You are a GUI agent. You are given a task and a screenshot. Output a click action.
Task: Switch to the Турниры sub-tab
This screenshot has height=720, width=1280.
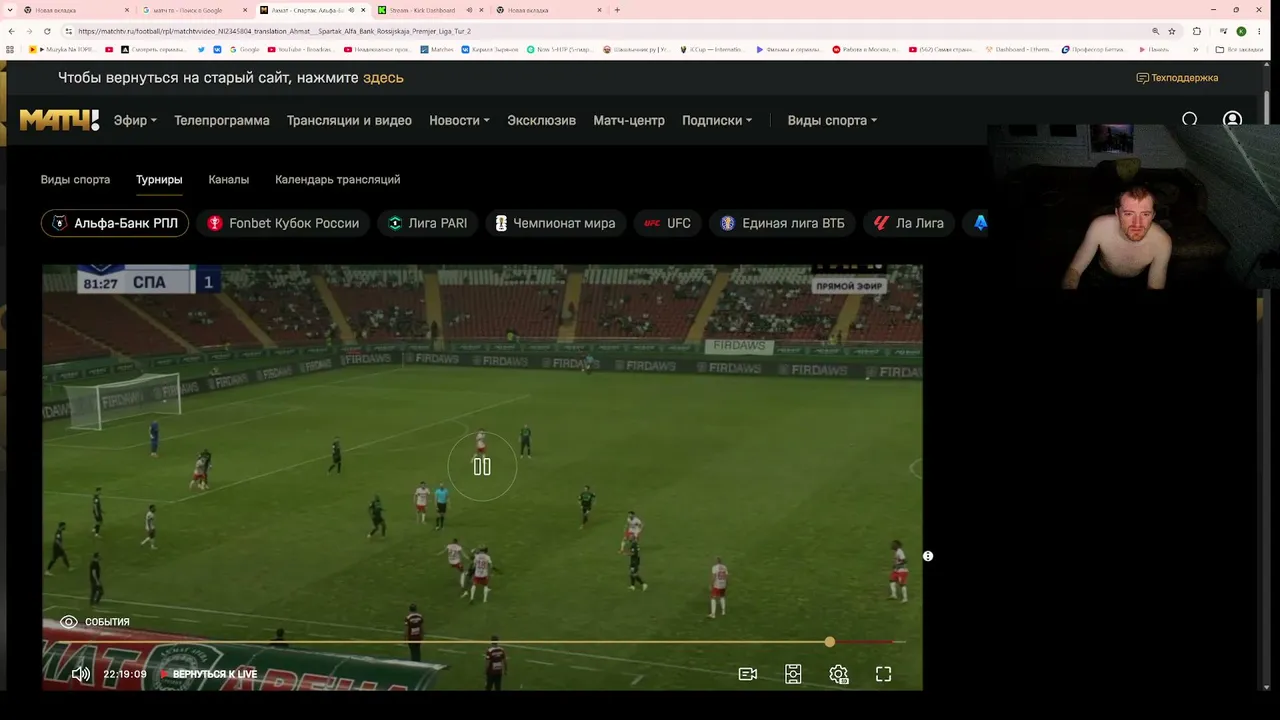159,180
